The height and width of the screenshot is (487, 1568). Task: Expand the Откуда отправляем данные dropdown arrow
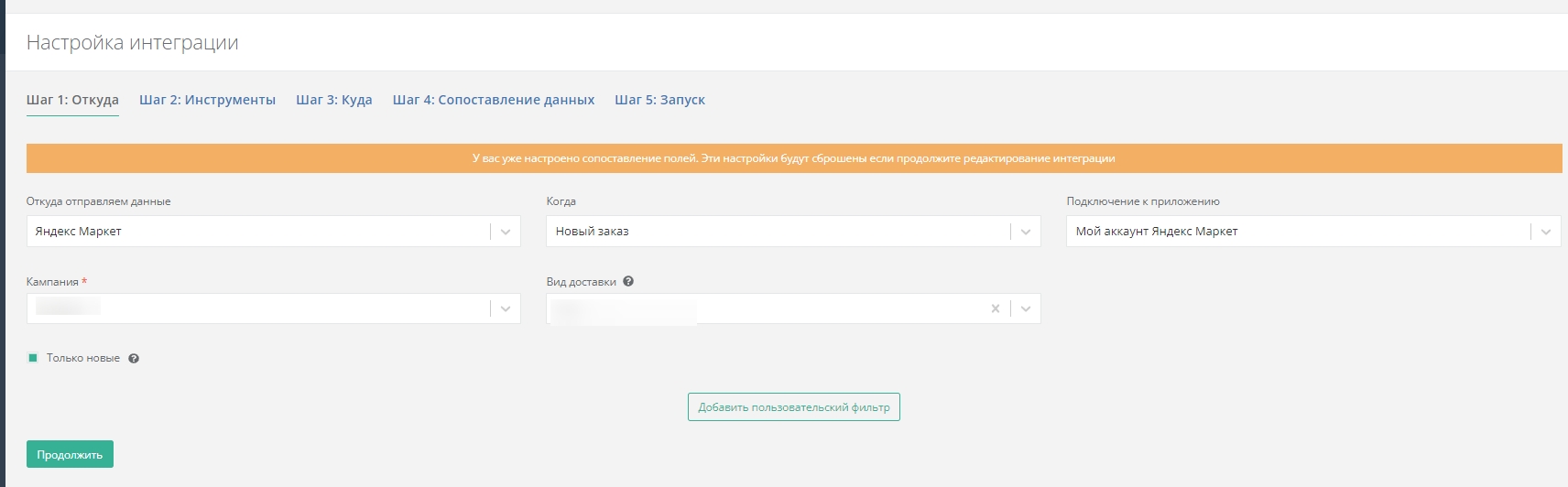point(506,232)
